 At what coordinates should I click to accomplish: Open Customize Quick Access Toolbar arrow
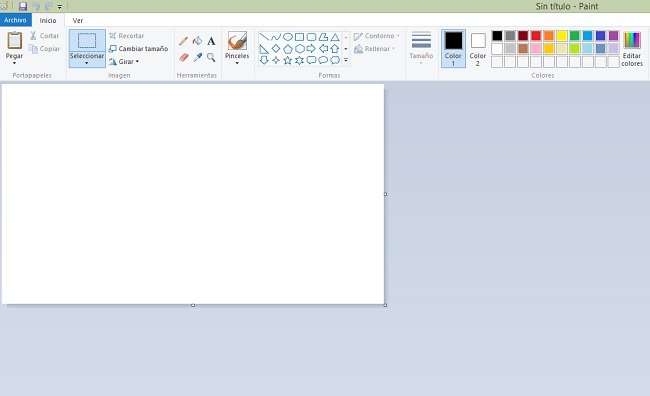[x=60, y=7]
